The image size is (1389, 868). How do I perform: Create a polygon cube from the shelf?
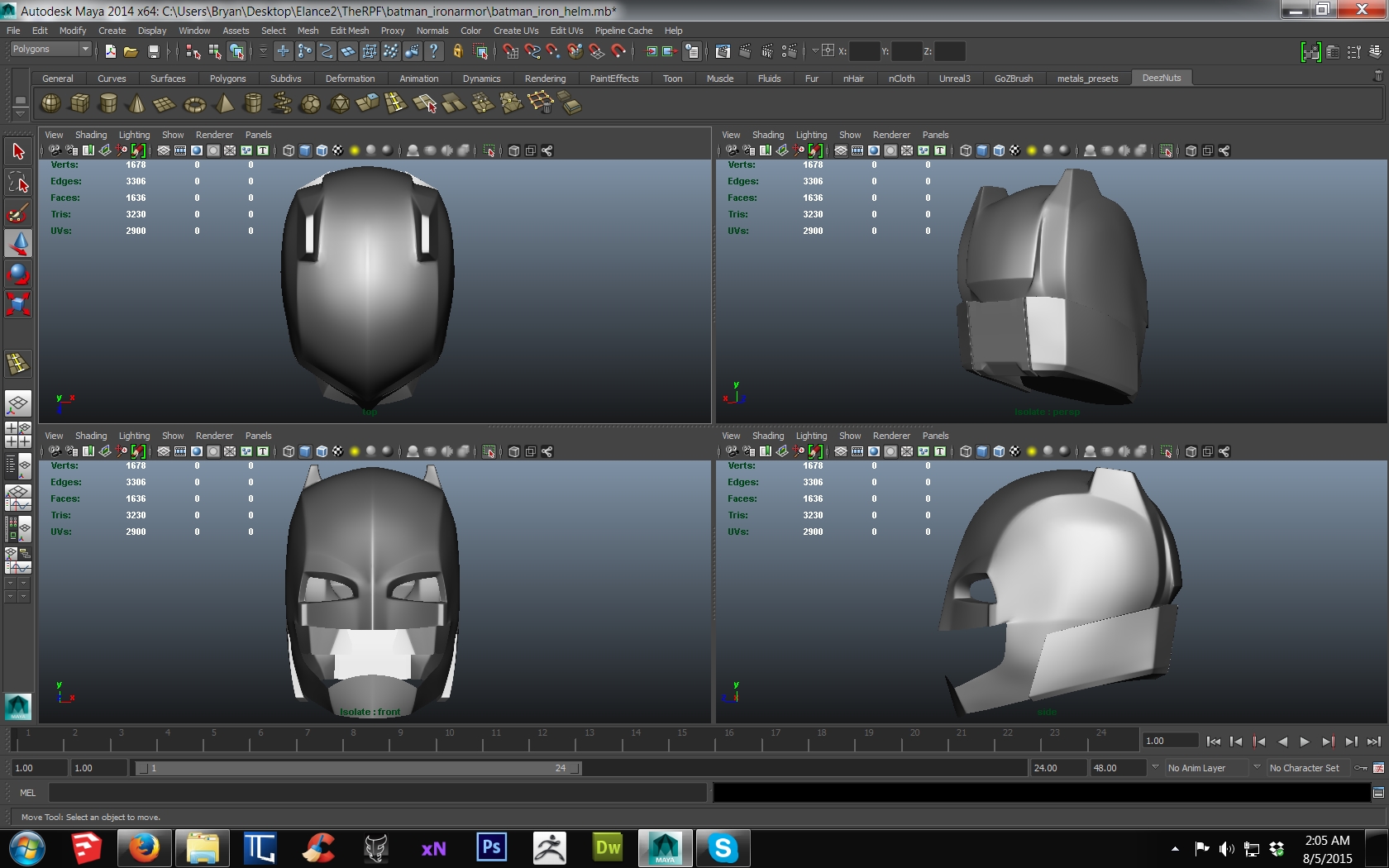point(80,103)
